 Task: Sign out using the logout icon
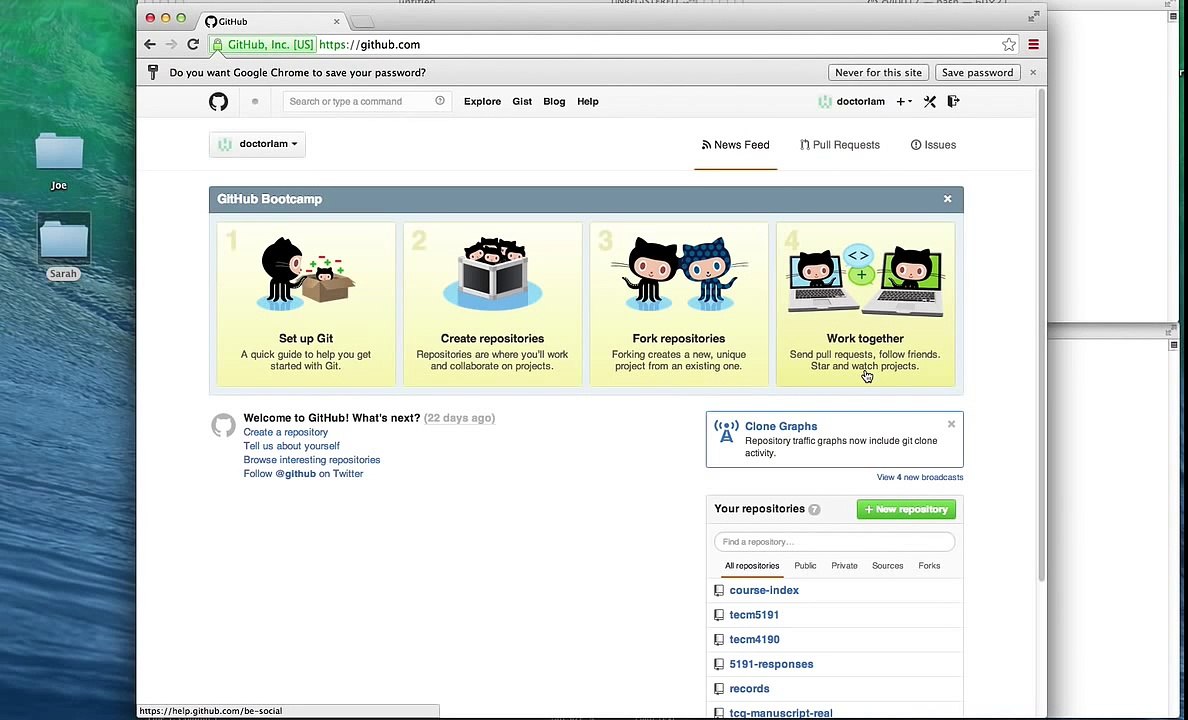point(953,101)
